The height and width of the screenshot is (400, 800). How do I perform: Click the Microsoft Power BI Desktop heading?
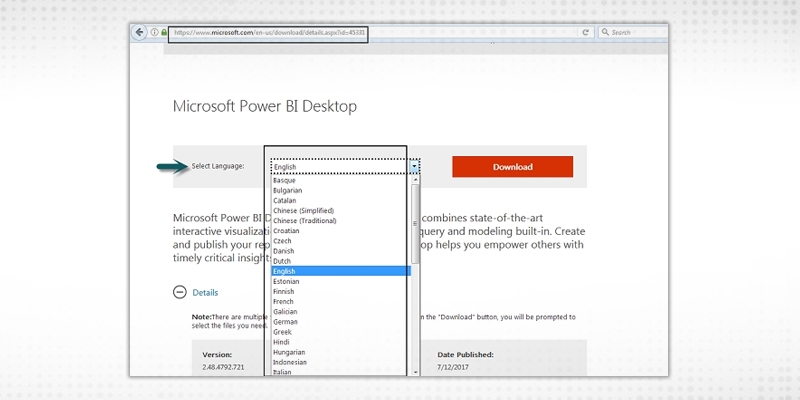(x=265, y=106)
